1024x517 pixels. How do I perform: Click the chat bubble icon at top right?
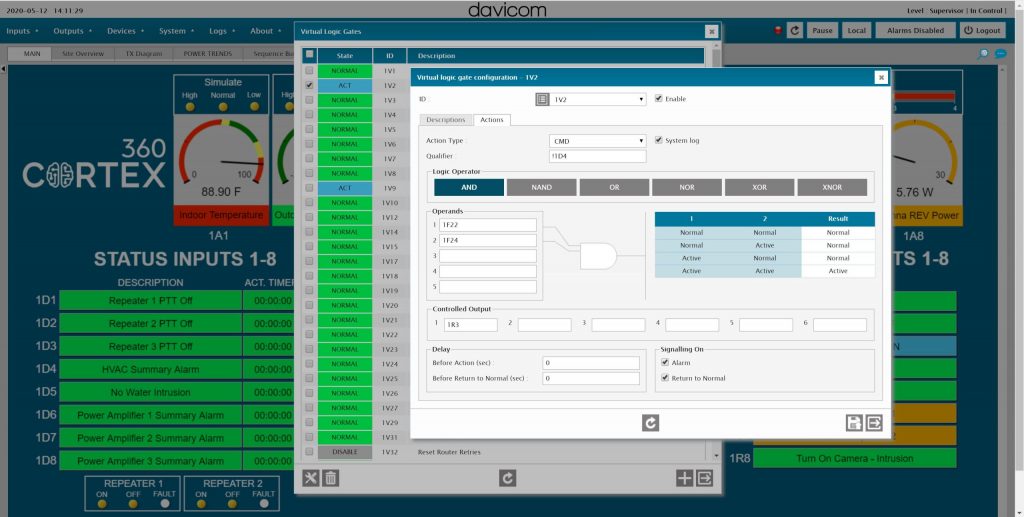pyautogui.click(x=1000, y=53)
